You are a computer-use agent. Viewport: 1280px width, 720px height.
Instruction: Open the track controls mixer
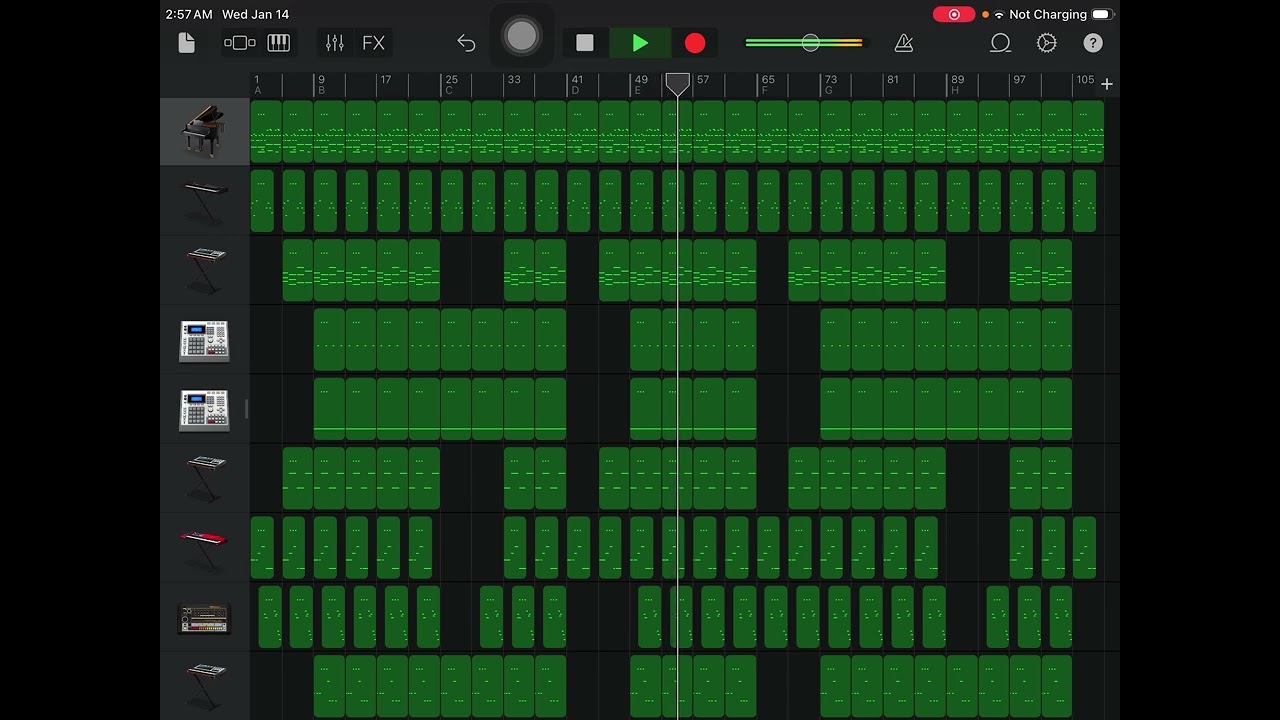pyautogui.click(x=335, y=43)
